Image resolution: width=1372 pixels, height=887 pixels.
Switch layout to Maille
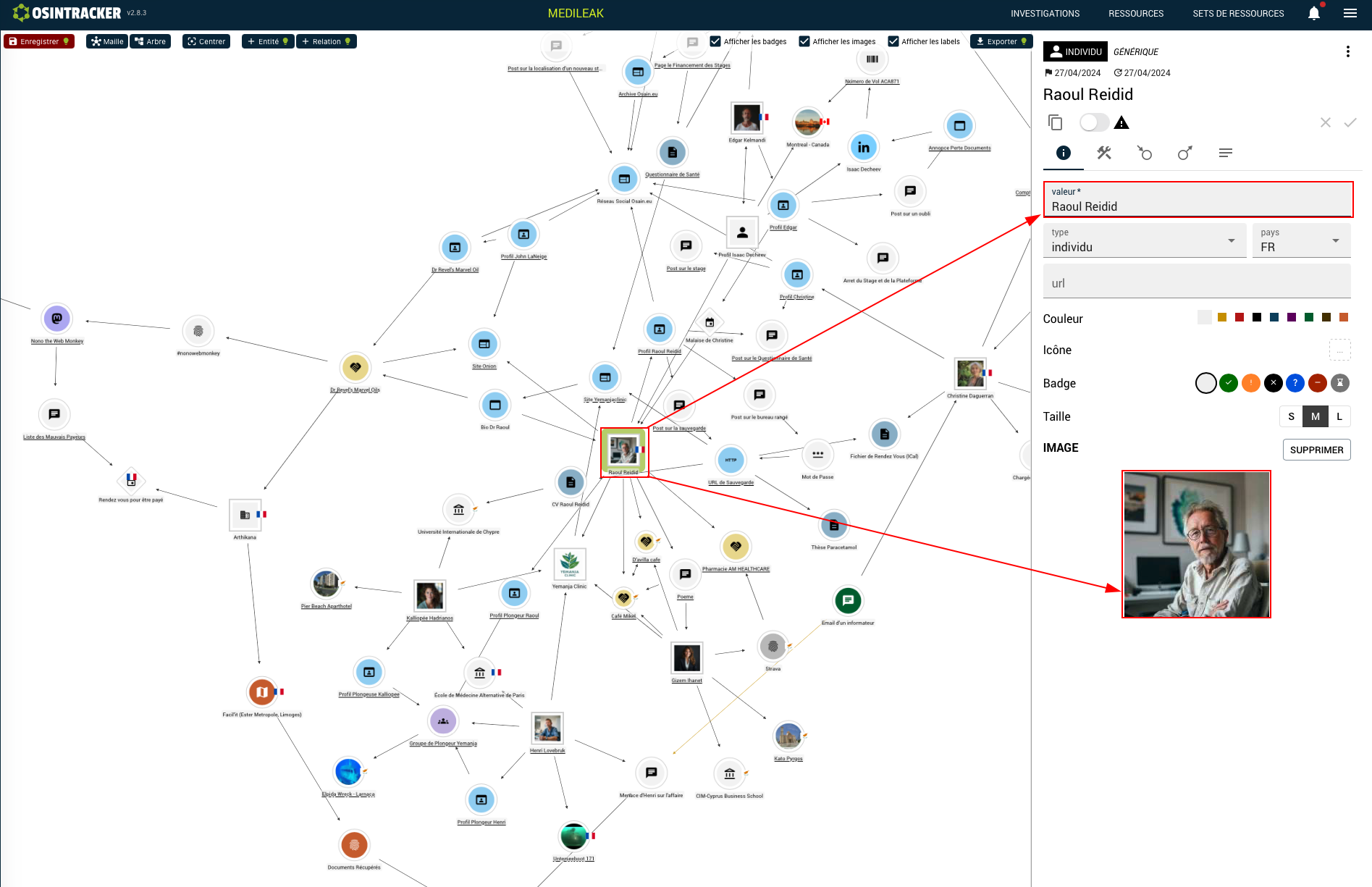pyautogui.click(x=107, y=41)
